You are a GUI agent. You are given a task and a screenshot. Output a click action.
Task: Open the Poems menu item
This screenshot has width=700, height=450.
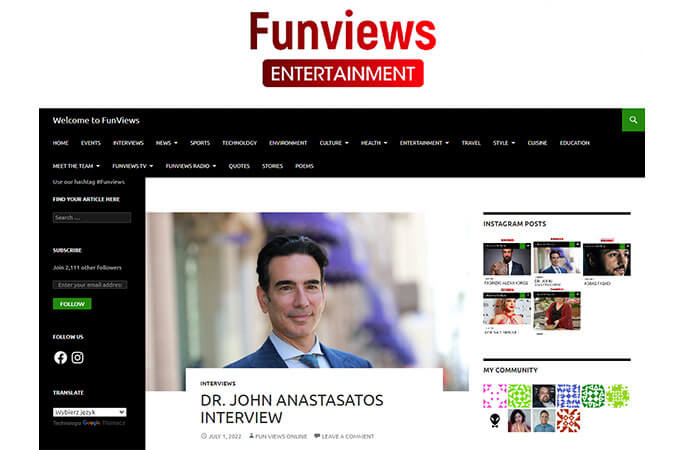tap(304, 166)
